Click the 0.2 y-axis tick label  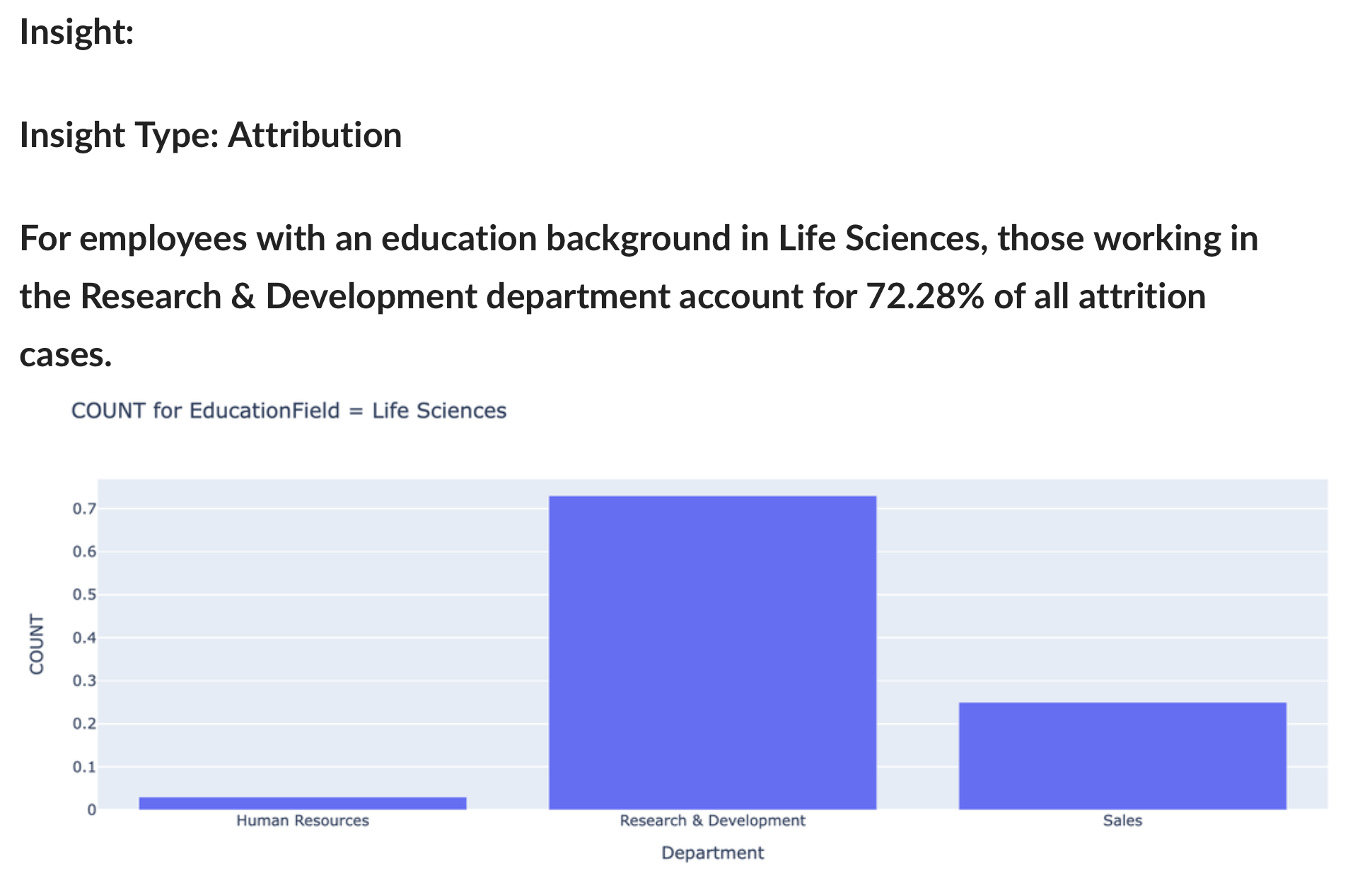(84, 724)
